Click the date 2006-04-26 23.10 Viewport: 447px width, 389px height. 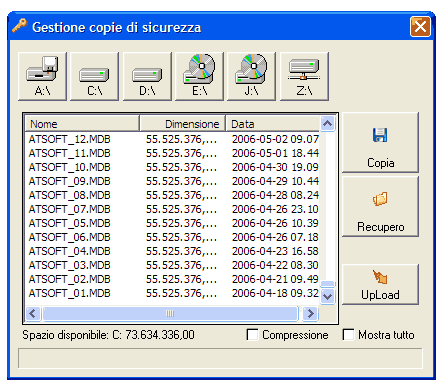[x=275, y=209]
